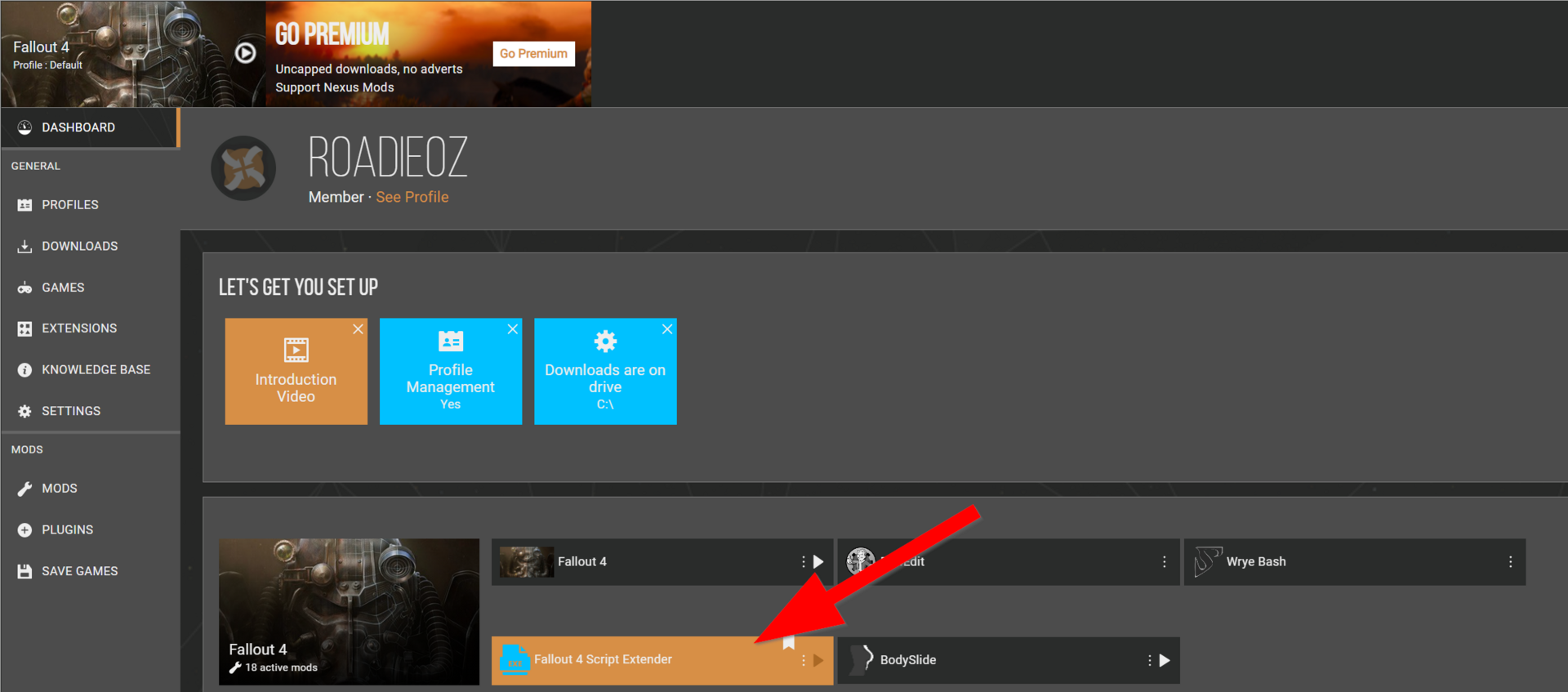Image resolution: width=1568 pixels, height=692 pixels.
Task: Run the Fallout 4 tool
Action: tap(818, 561)
